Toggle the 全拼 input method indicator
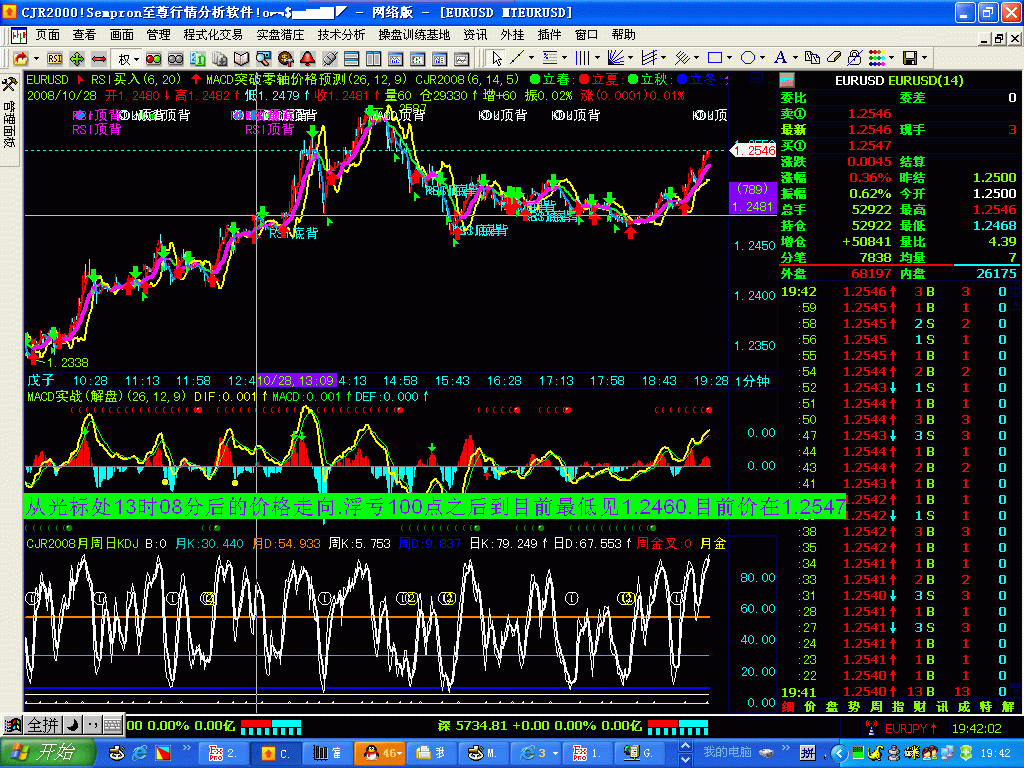The image size is (1024, 768). pyautogui.click(x=42, y=724)
